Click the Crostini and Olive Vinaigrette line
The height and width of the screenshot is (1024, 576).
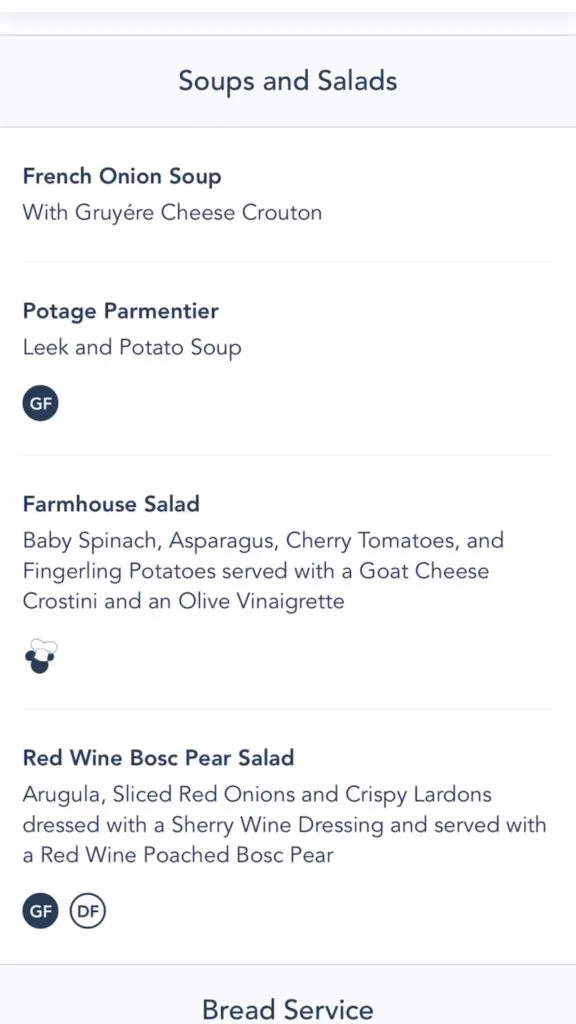184,601
